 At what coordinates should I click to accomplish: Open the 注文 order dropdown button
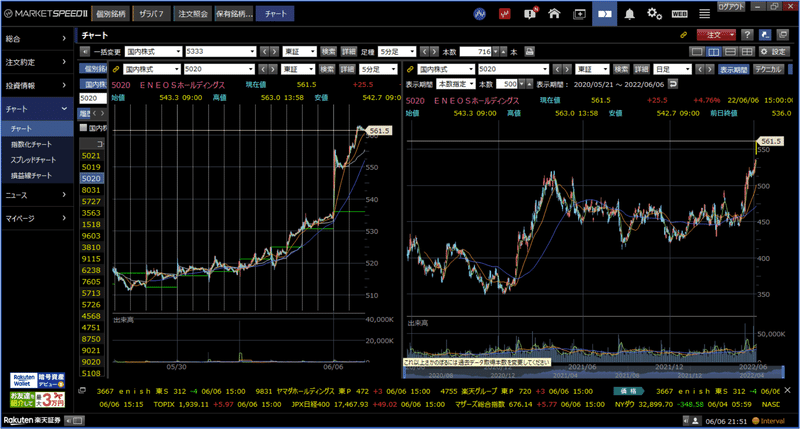pyautogui.click(x=717, y=35)
